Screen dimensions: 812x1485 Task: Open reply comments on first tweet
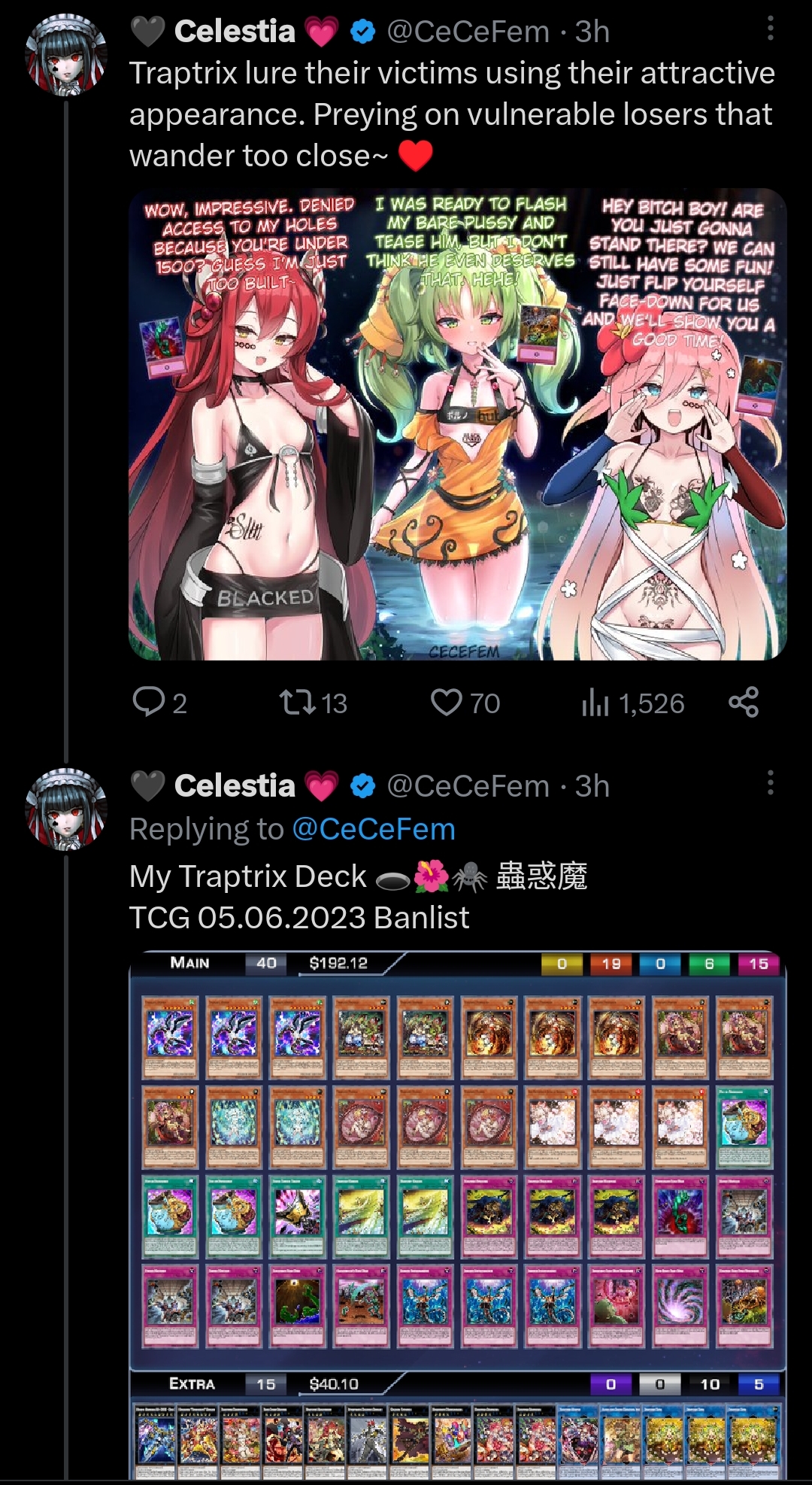pyautogui.click(x=159, y=703)
